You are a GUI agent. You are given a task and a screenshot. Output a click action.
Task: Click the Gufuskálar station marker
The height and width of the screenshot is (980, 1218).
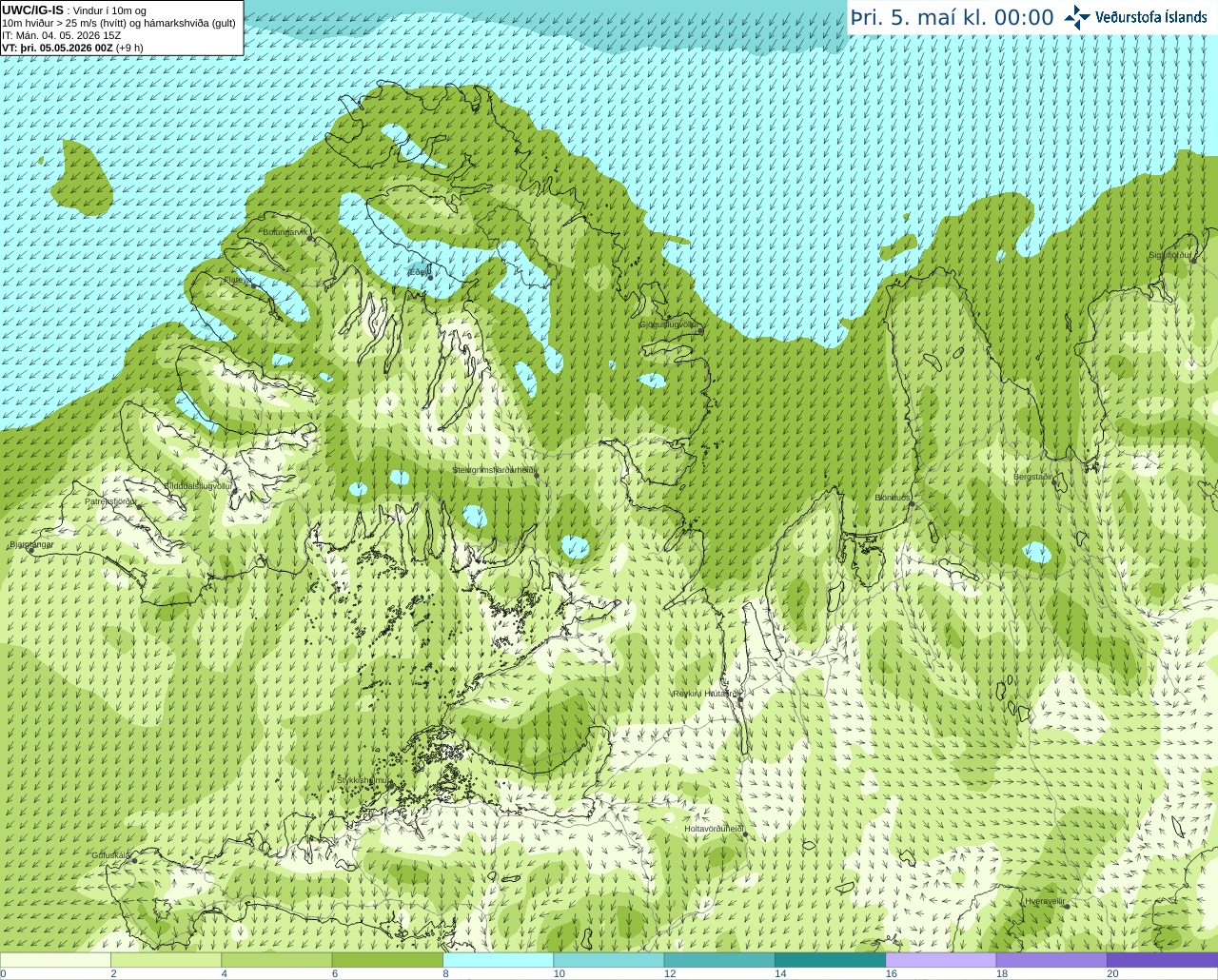[134, 861]
